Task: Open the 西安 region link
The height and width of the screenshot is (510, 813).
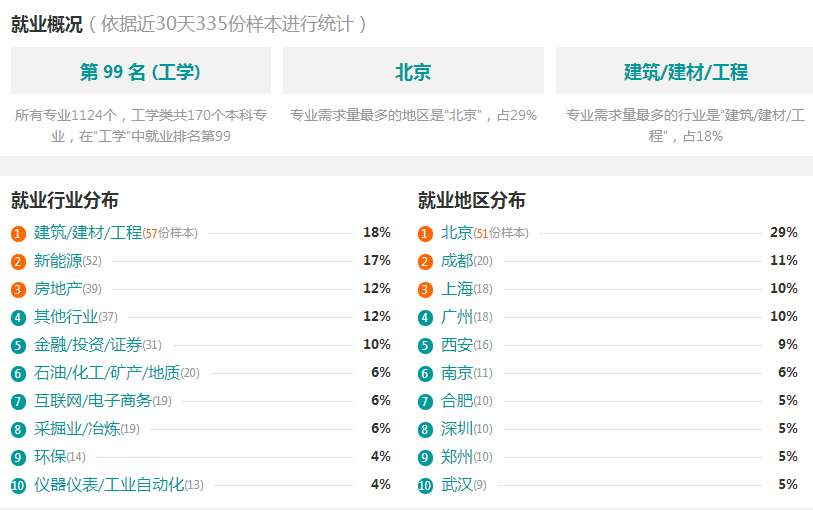Action: 457,344
